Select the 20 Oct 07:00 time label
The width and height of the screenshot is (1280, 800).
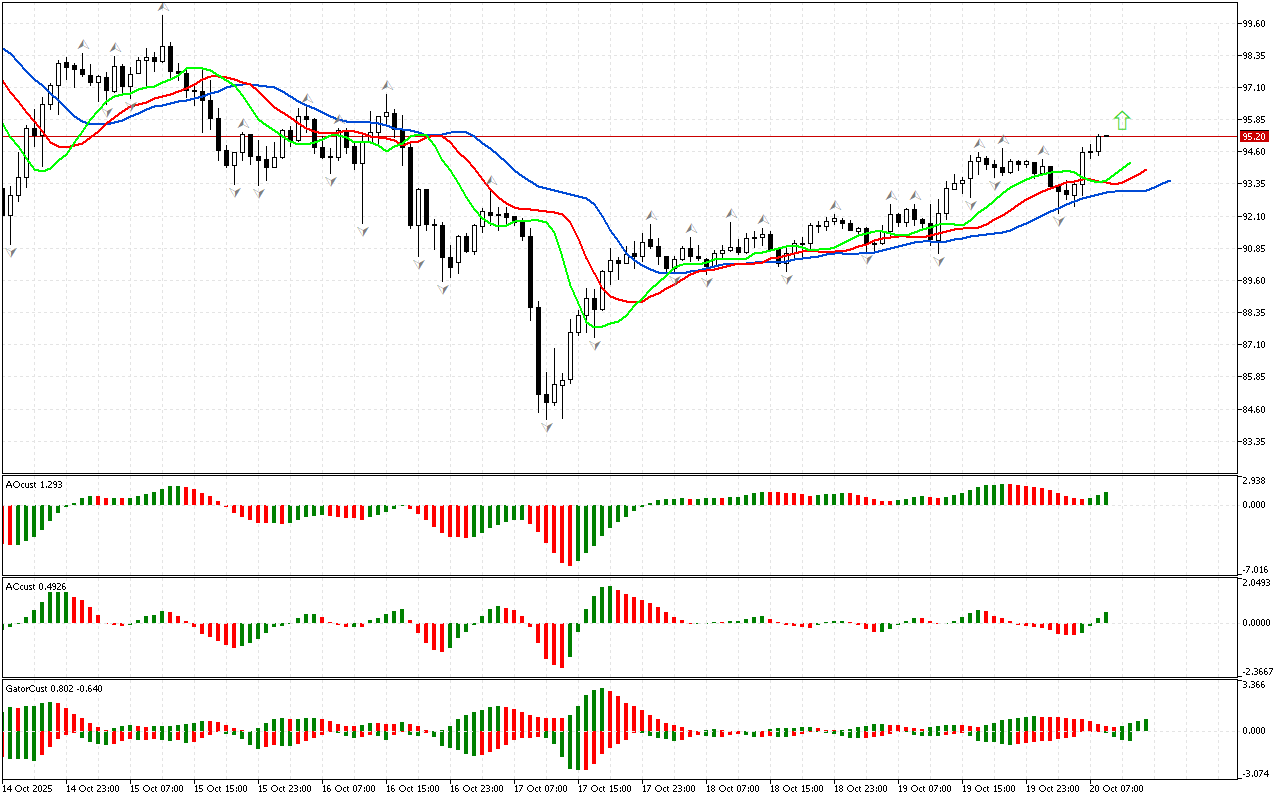click(1119, 789)
